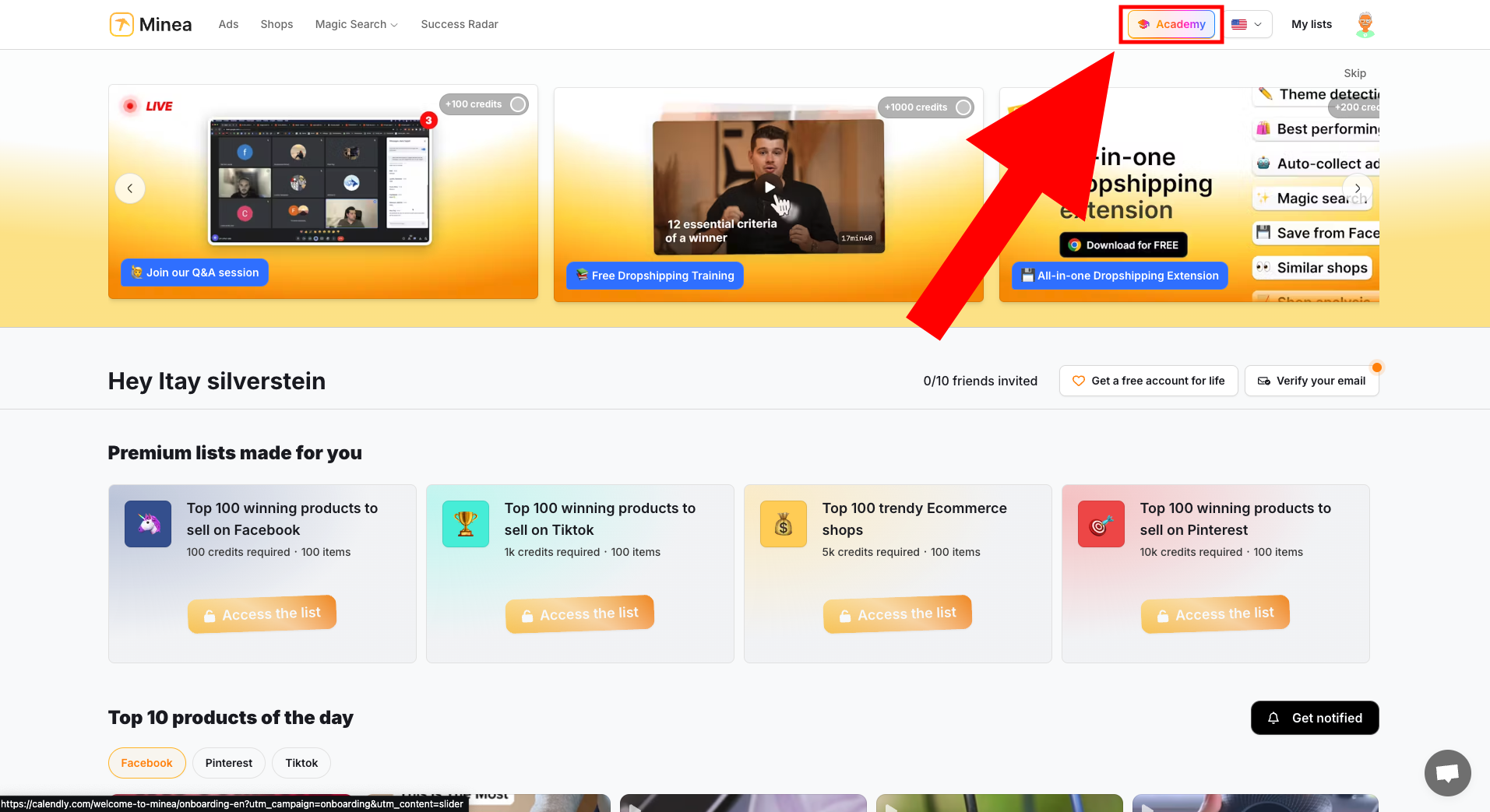The width and height of the screenshot is (1490, 812).
Task: Go to next carousel slide
Action: coord(1358,188)
